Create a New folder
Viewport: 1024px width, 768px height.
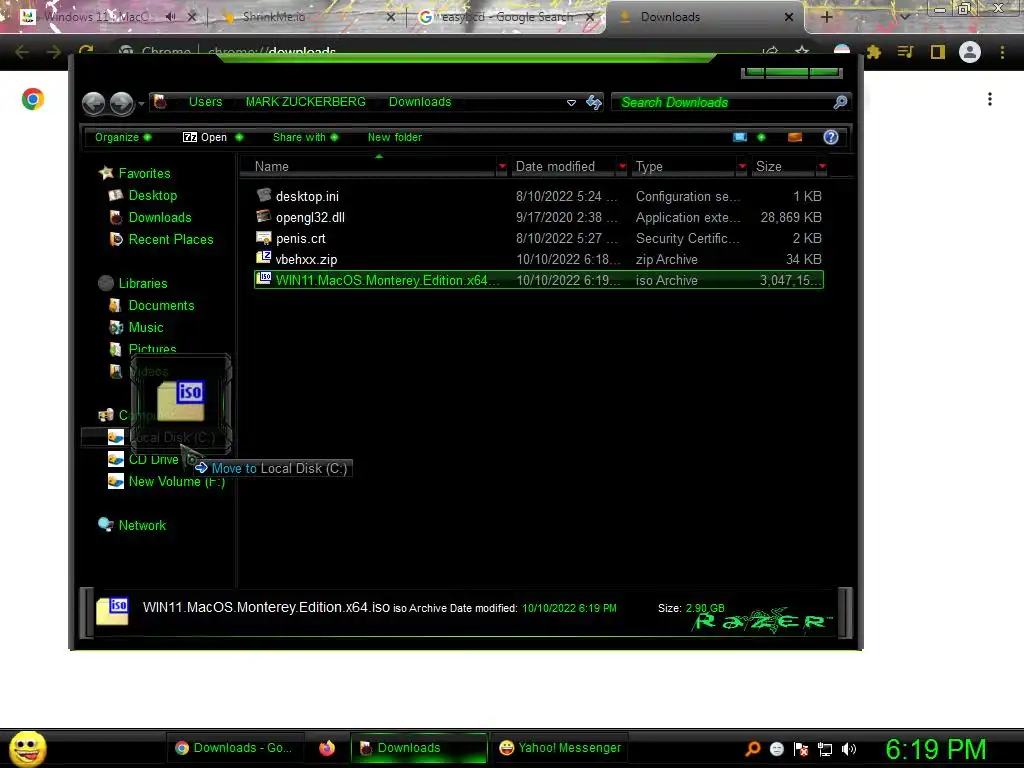click(x=394, y=137)
